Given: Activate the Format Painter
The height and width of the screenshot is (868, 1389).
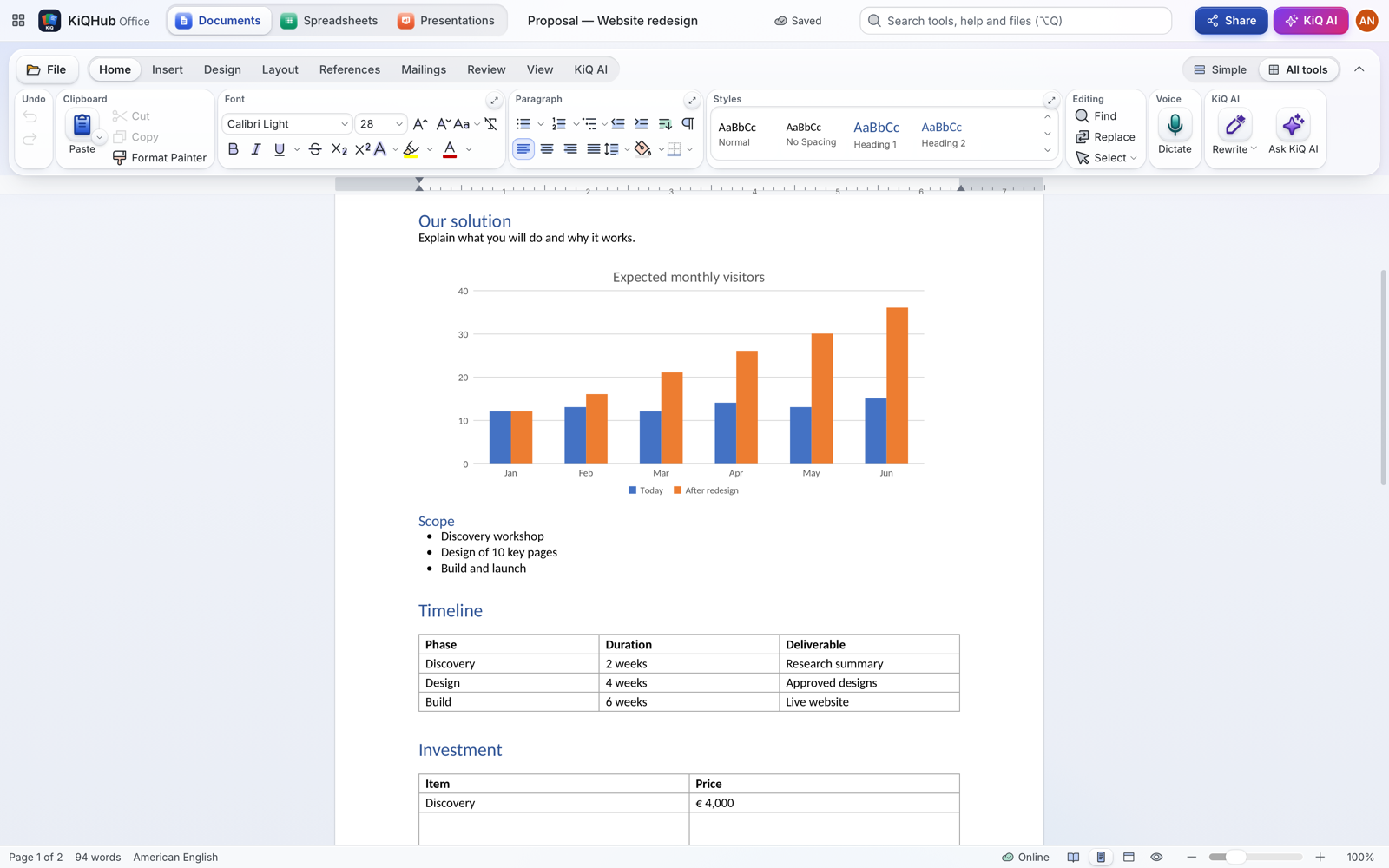Looking at the screenshot, I should tap(160, 158).
